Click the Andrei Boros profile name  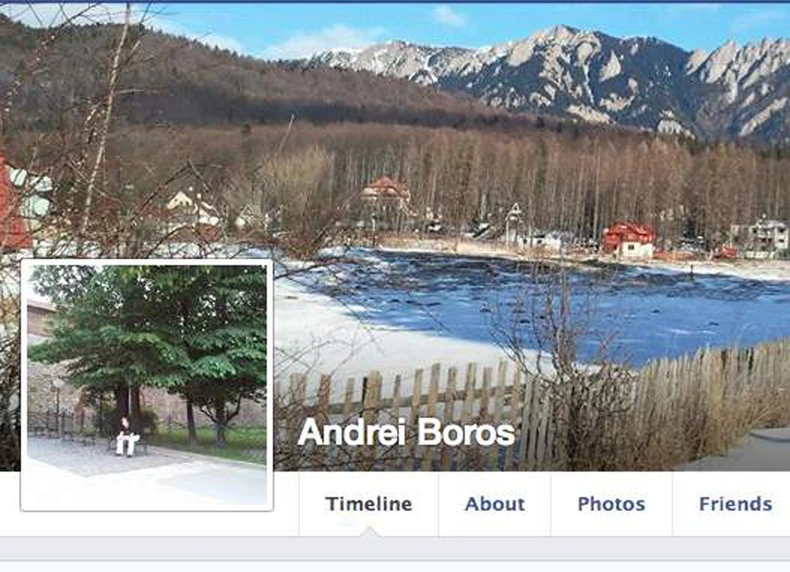[x=406, y=432]
